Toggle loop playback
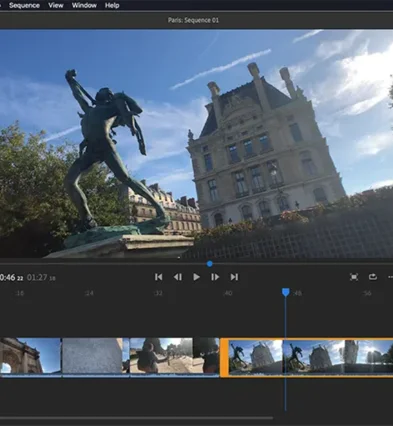The height and width of the screenshot is (426, 393). click(x=373, y=277)
